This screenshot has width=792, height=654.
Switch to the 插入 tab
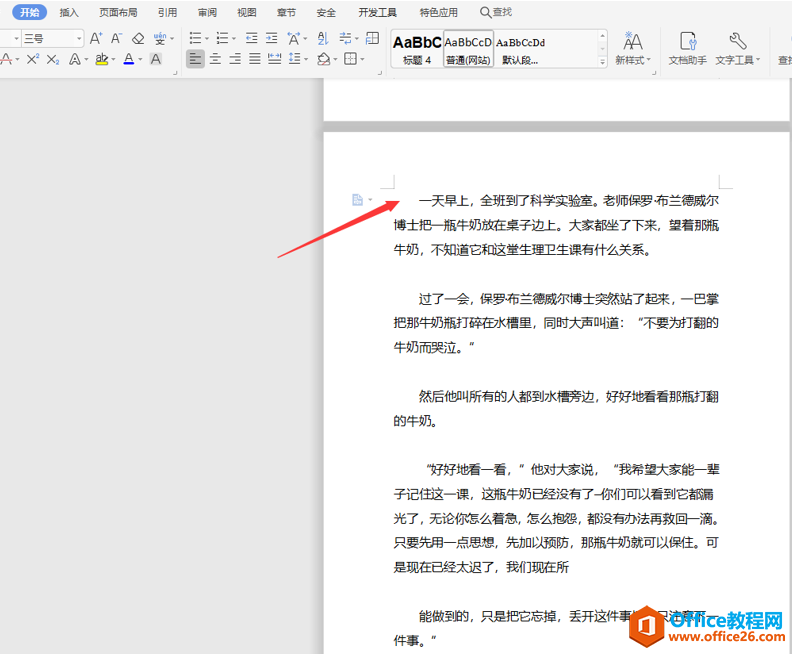[x=69, y=12]
